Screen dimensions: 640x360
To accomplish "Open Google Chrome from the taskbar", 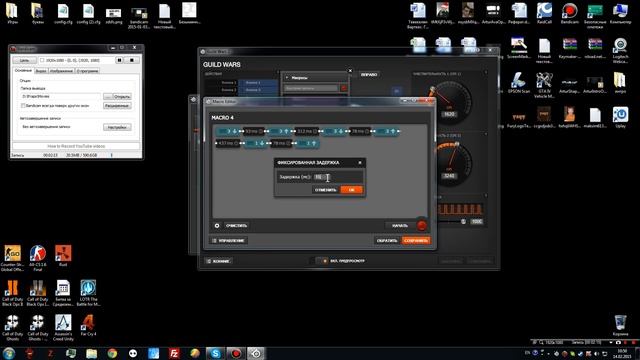I will click(x=112, y=353).
